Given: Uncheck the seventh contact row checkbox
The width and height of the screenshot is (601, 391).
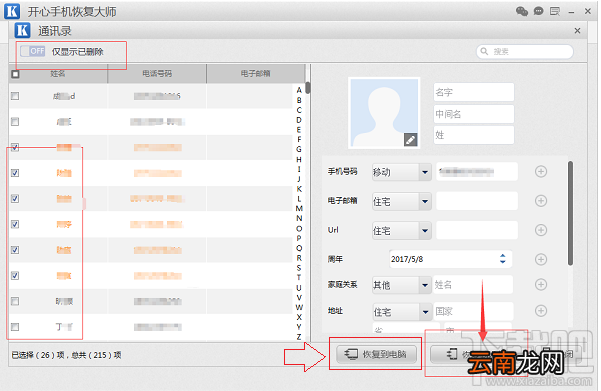Looking at the screenshot, I should point(15,250).
